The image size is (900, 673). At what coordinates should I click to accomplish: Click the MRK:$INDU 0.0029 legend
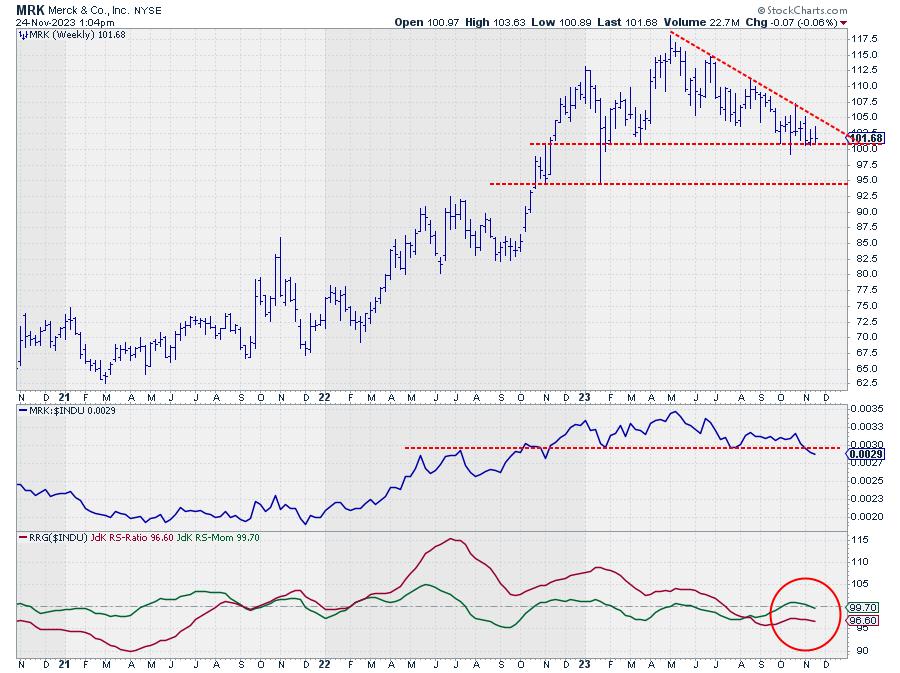coord(72,411)
